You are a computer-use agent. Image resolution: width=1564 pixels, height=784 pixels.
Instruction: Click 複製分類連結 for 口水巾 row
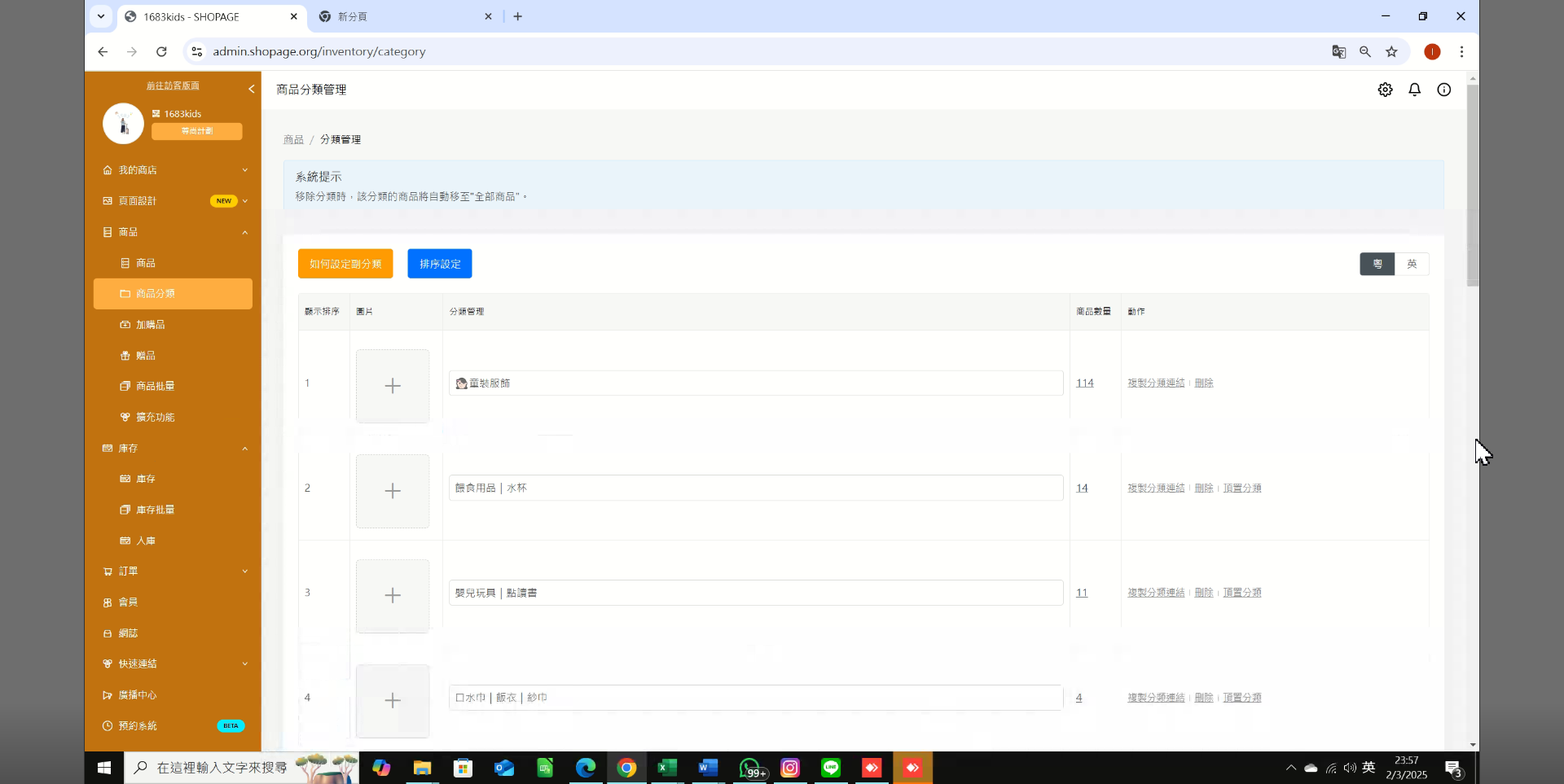tap(1156, 698)
